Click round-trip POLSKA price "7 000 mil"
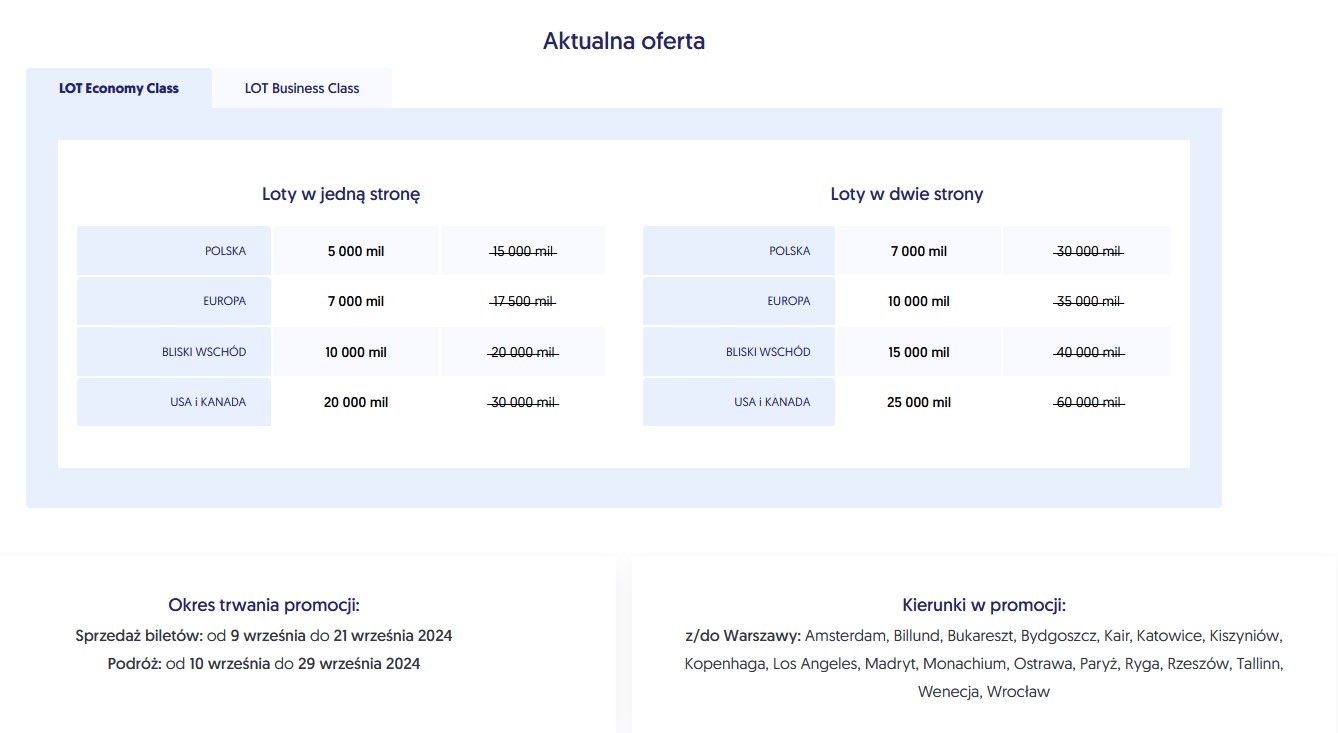This screenshot has width=1338, height=733. (x=919, y=251)
